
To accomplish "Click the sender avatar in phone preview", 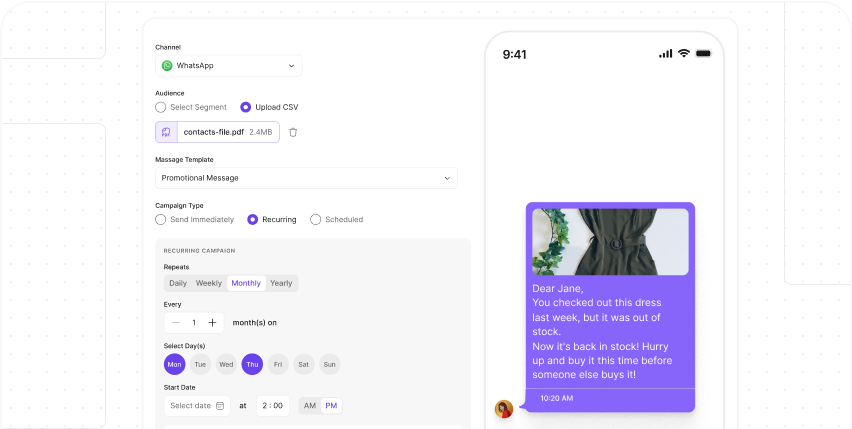I will pyautogui.click(x=504, y=409).
